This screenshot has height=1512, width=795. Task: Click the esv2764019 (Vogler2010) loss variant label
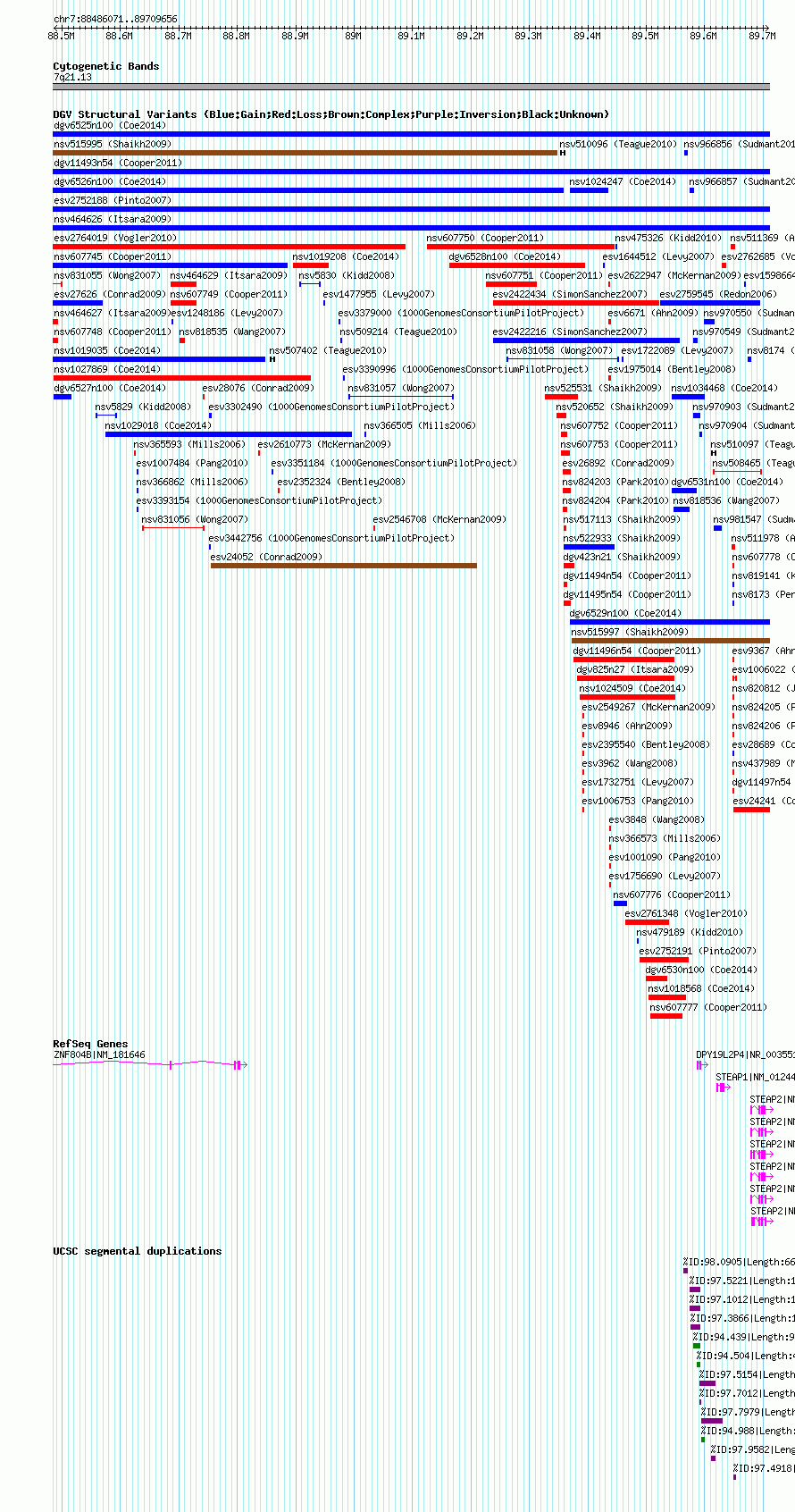coord(115,238)
